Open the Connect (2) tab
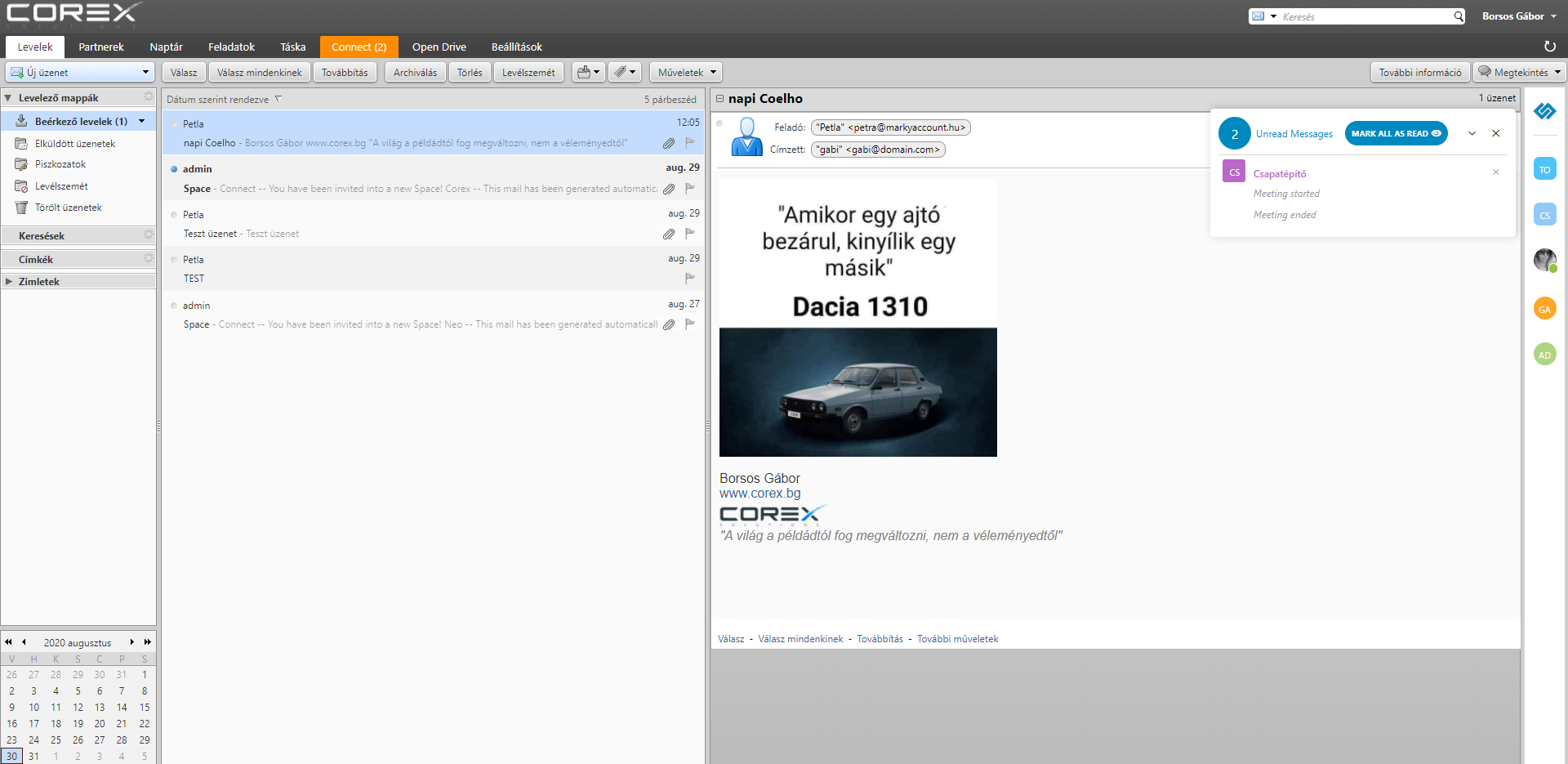Screen dimensions: 1568x764 359,47
